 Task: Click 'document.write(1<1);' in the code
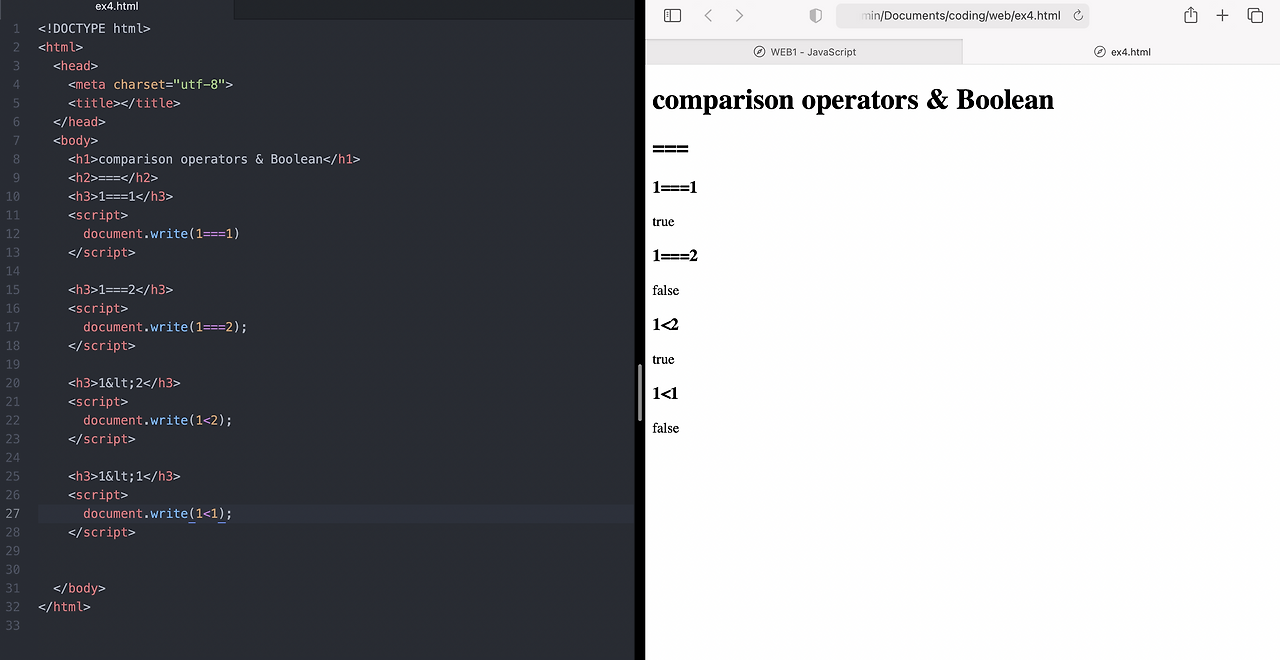tap(157, 514)
